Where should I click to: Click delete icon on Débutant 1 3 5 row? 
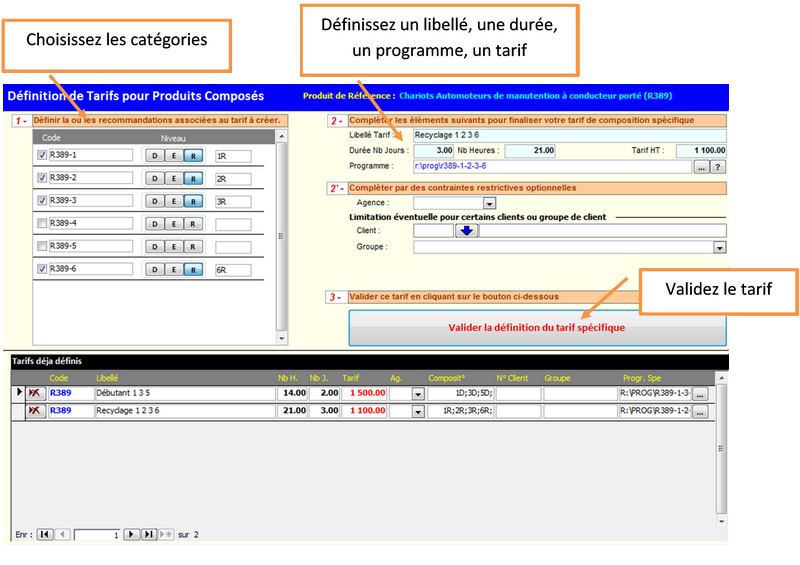coord(34,394)
